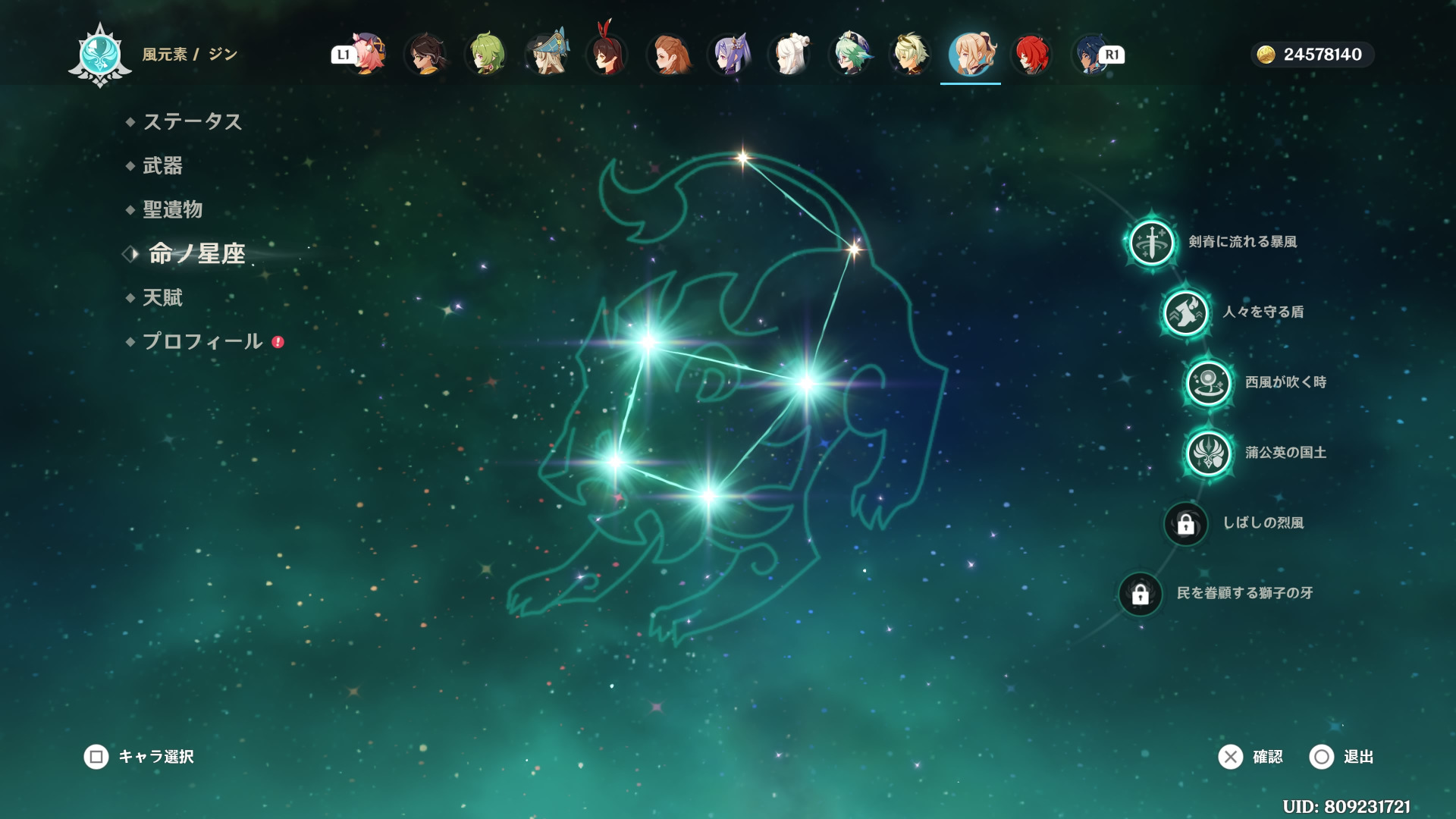The image size is (1456, 819).
Task: Open the 武器 menu
Action: pos(162,165)
